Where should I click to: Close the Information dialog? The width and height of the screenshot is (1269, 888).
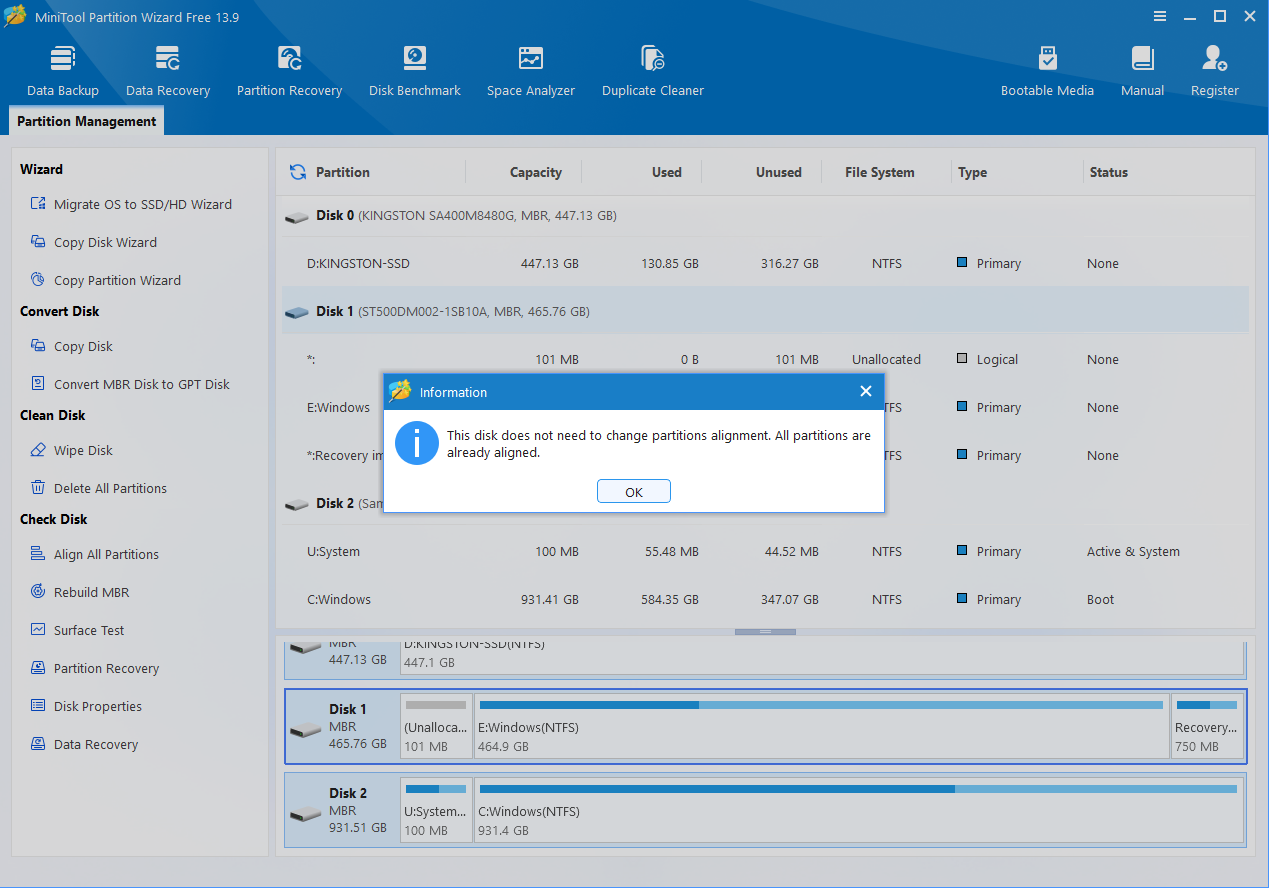click(866, 392)
